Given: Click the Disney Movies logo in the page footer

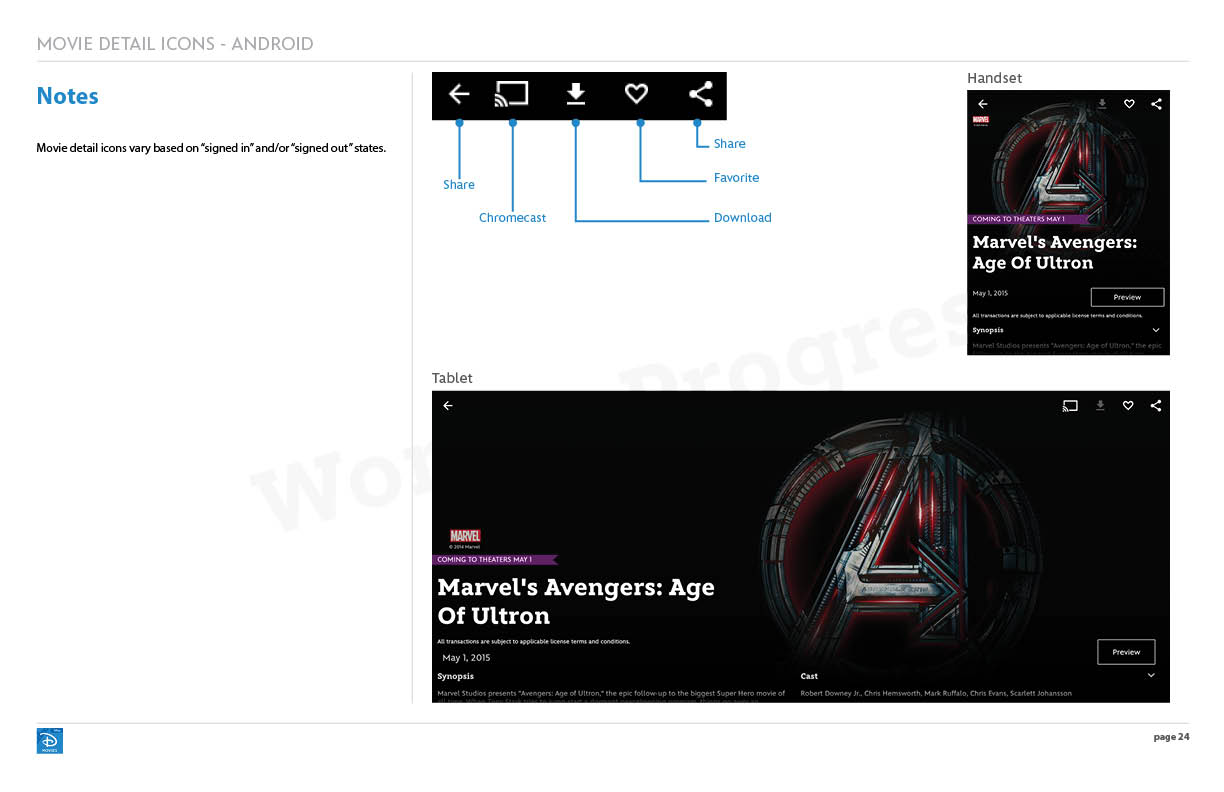Looking at the screenshot, I should (50, 741).
